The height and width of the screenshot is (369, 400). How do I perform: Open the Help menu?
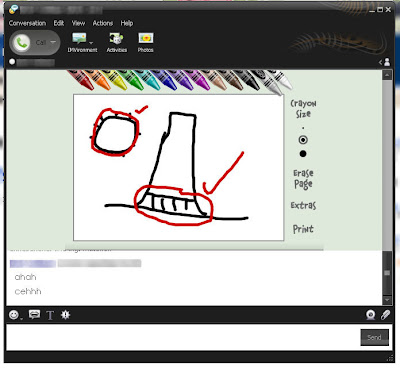127,23
